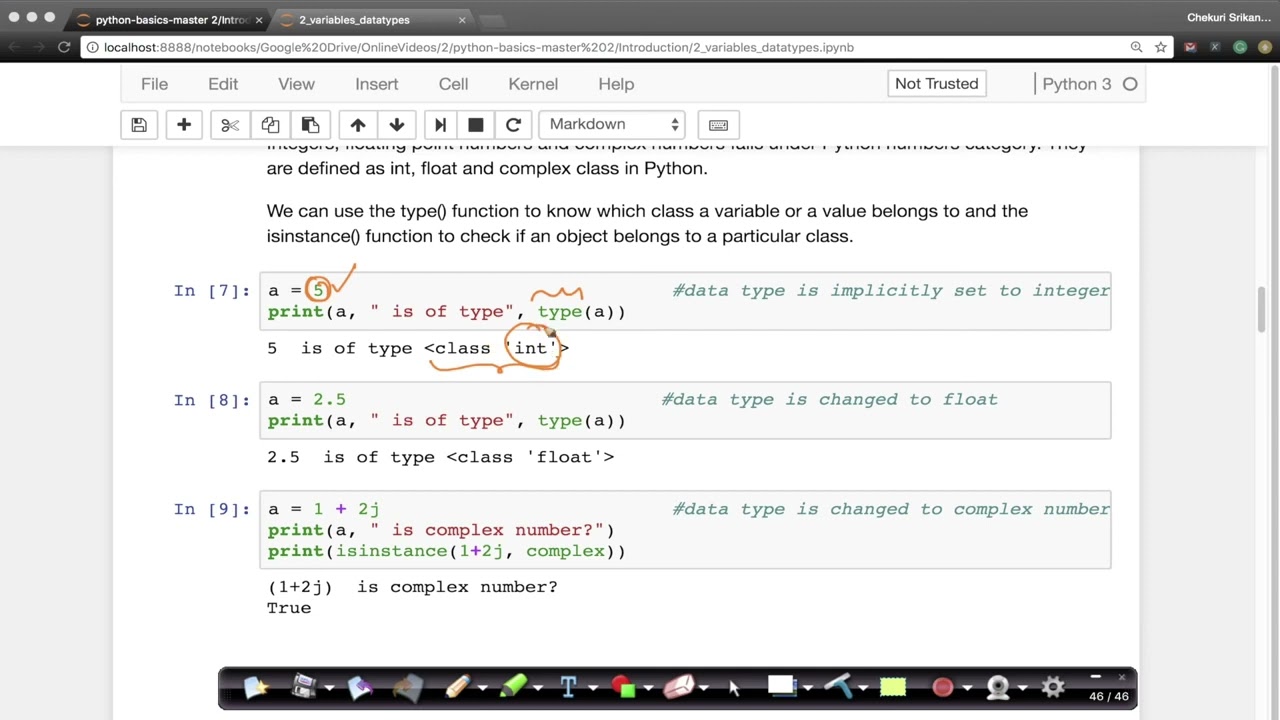
Task: Paste cells using the clipboard icon
Action: (x=310, y=125)
